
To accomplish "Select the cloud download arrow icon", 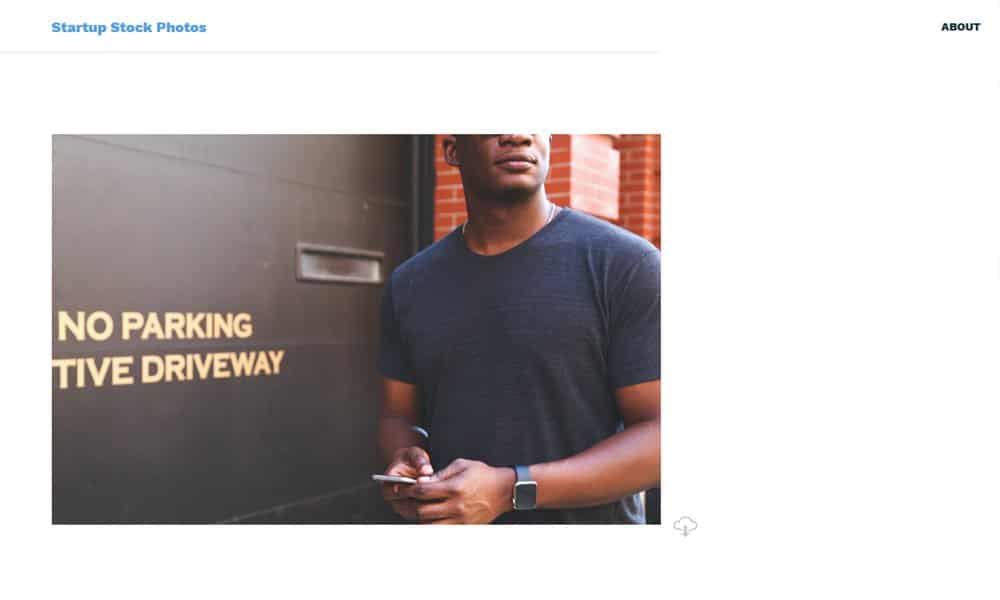I will pos(685,526).
